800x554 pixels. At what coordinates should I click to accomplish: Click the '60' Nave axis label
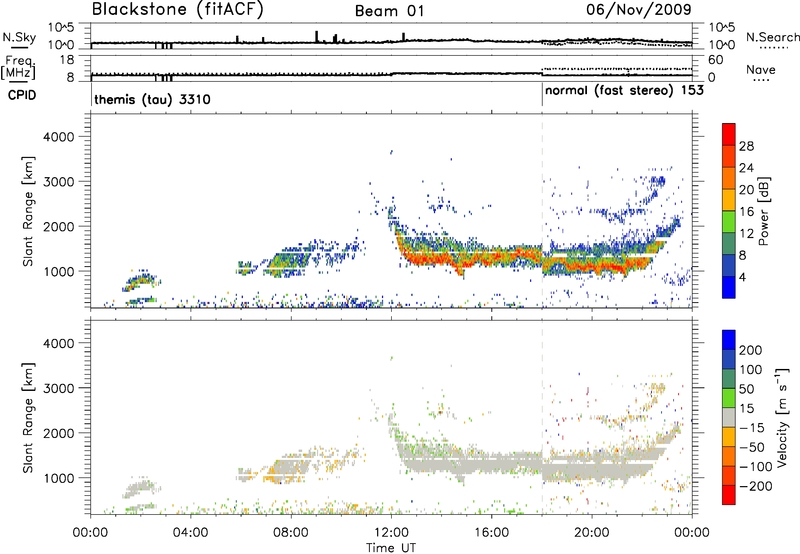[715, 60]
